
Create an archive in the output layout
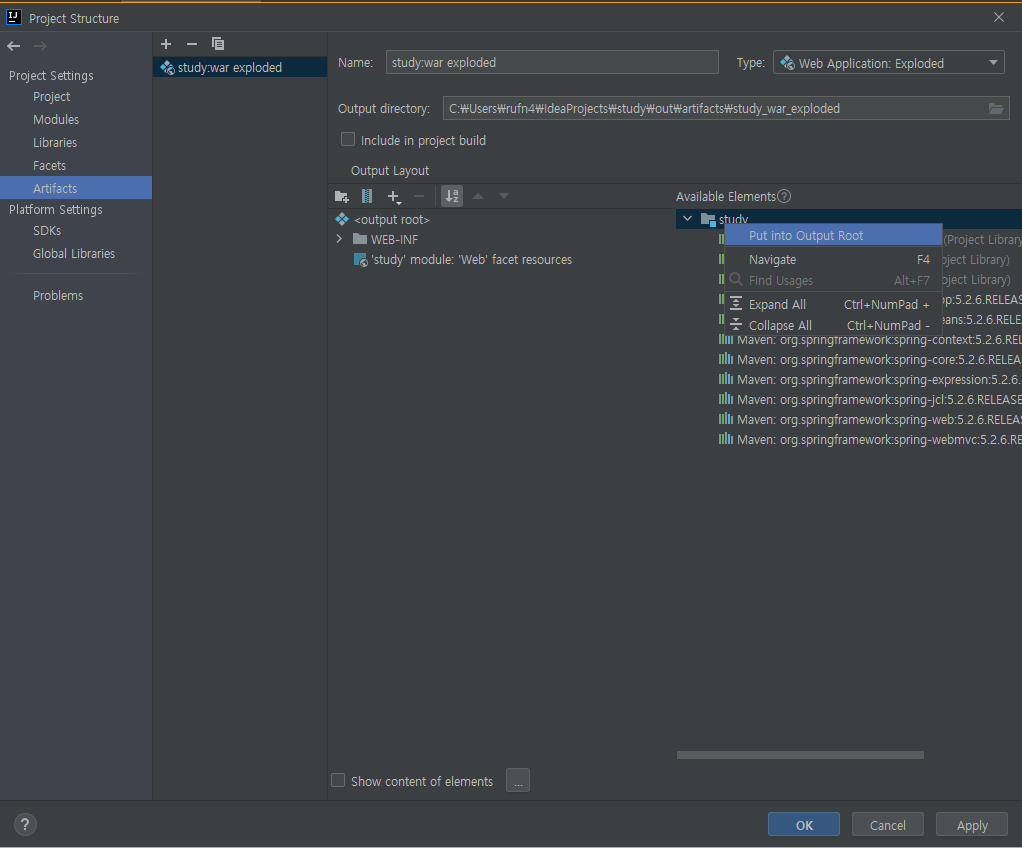367,196
